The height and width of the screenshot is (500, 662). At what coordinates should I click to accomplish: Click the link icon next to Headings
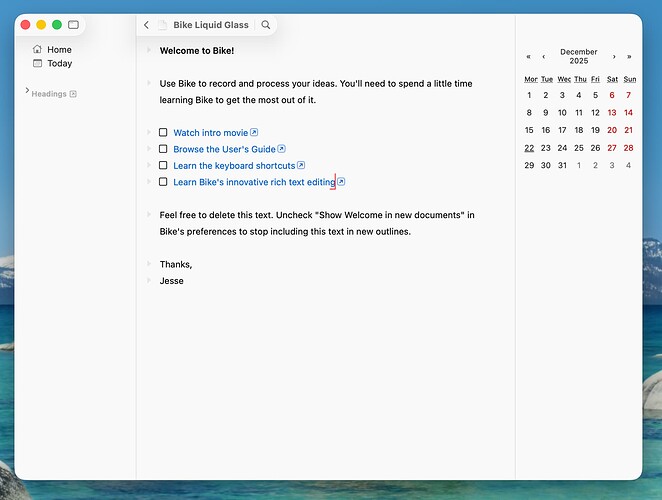73,94
